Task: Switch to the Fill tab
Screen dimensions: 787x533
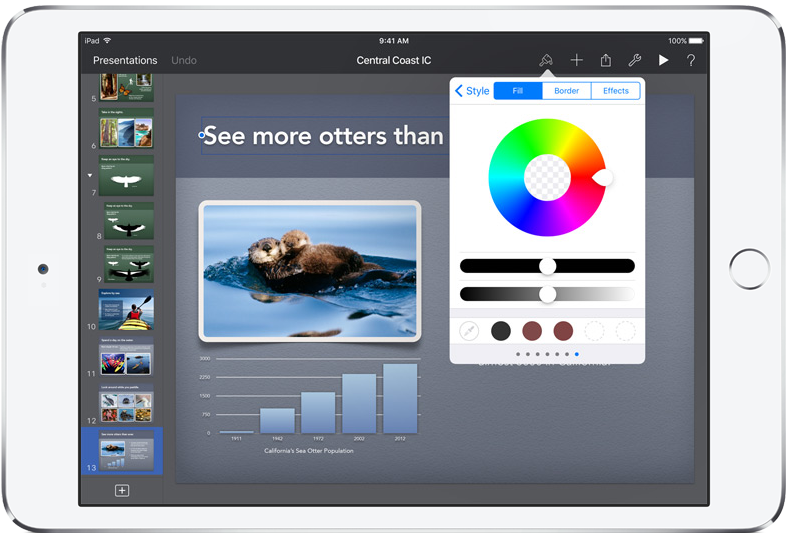Action: point(518,91)
